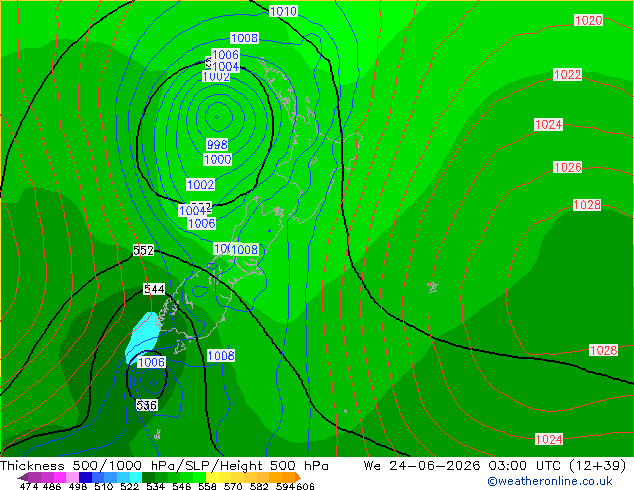Click the 998 pressure label
This screenshot has width=634, height=490.
(x=217, y=144)
